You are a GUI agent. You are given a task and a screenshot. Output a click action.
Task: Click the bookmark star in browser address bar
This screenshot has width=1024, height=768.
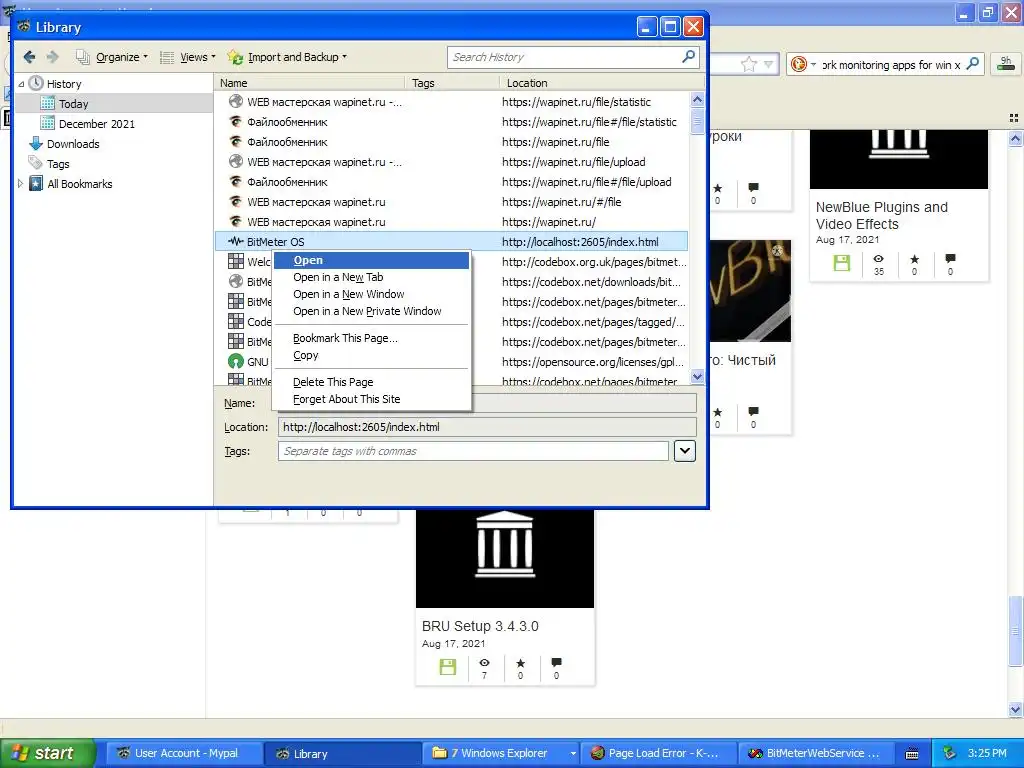coord(748,64)
